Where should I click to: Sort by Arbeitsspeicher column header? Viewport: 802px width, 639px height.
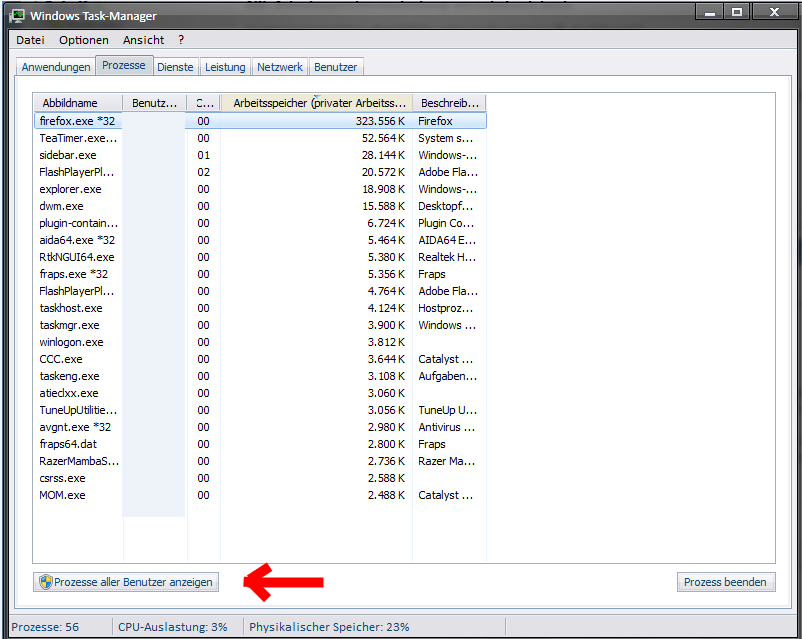317,103
